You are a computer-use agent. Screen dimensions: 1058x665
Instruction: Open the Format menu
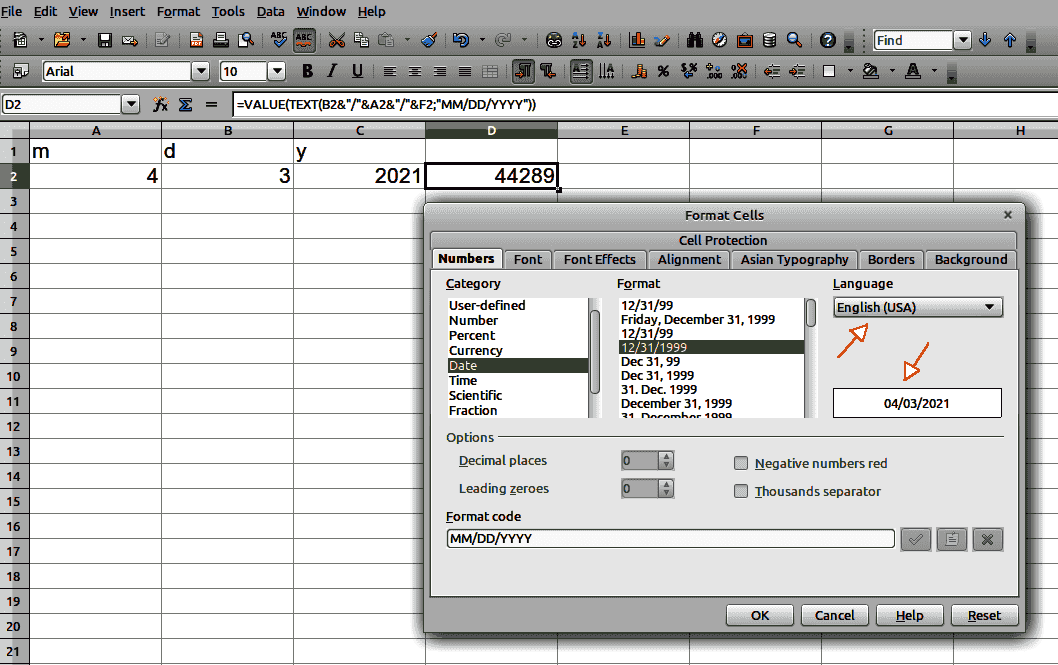[178, 11]
